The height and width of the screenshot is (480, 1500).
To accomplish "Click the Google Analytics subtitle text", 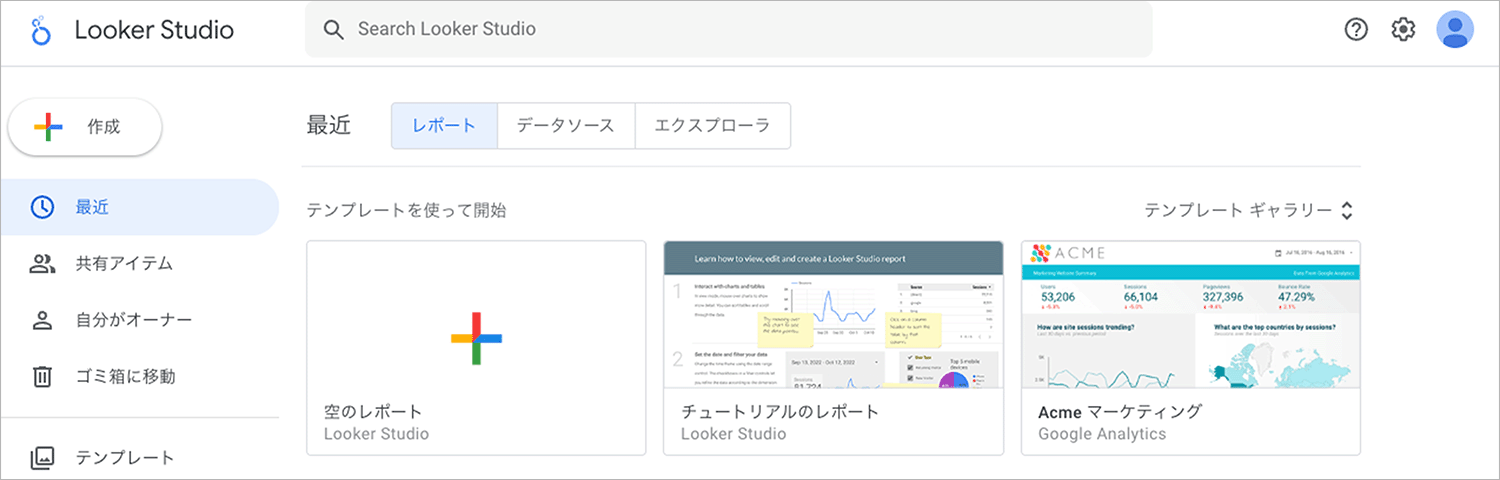I will [1102, 434].
